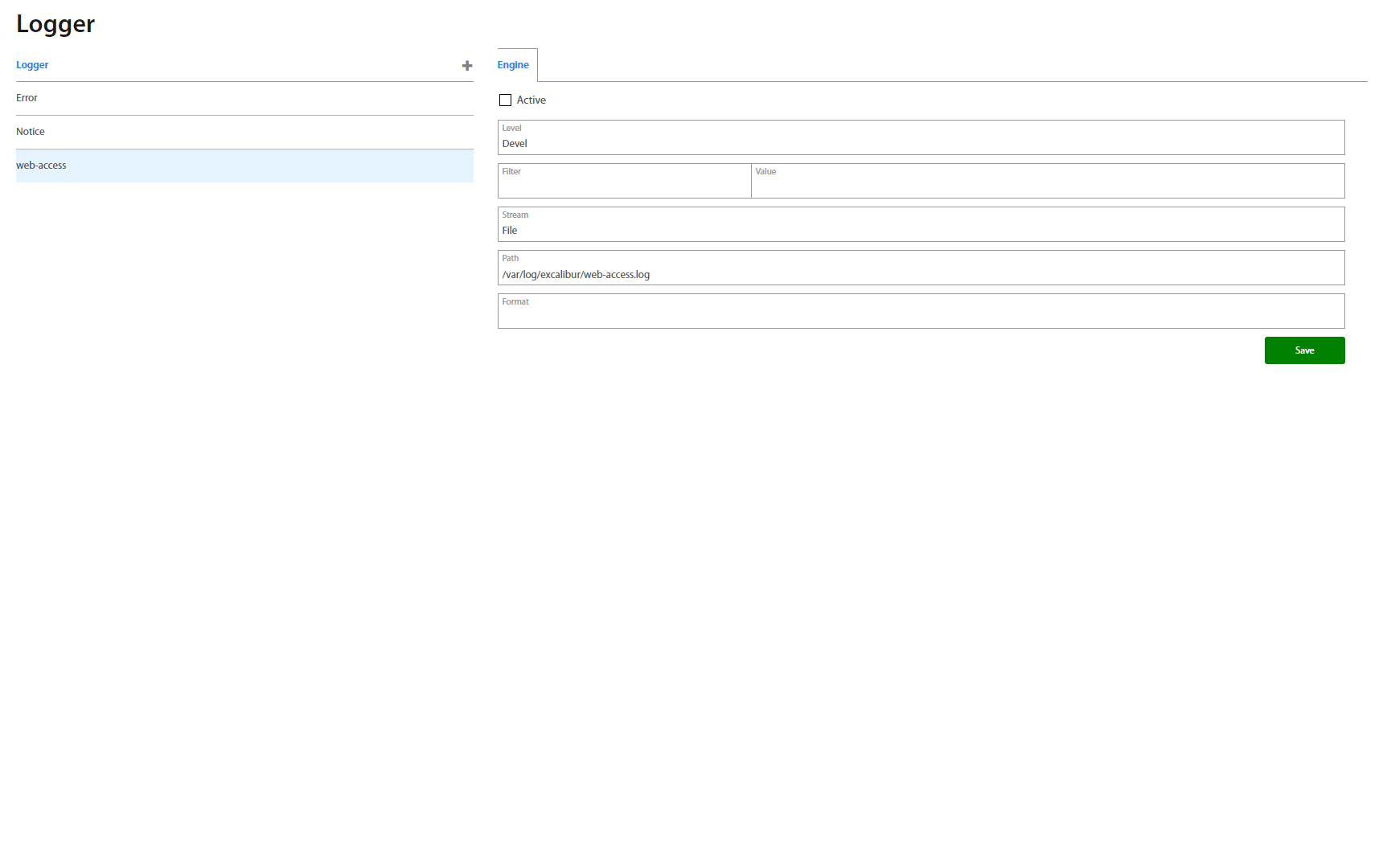Image resolution: width=1383 pixels, height=868 pixels.
Task: Switch to the Engine tab
Action: pos(513,65)
